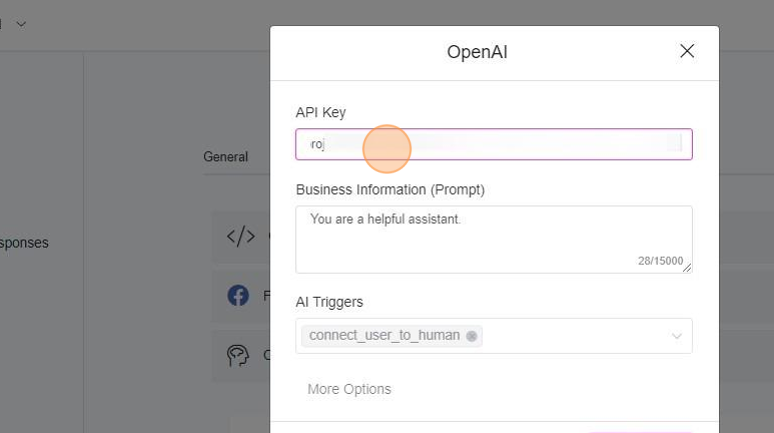The height and width of the screenshot is (433, 774).
Task: Click the code embed brackets icon
Action: coord(240,237)
